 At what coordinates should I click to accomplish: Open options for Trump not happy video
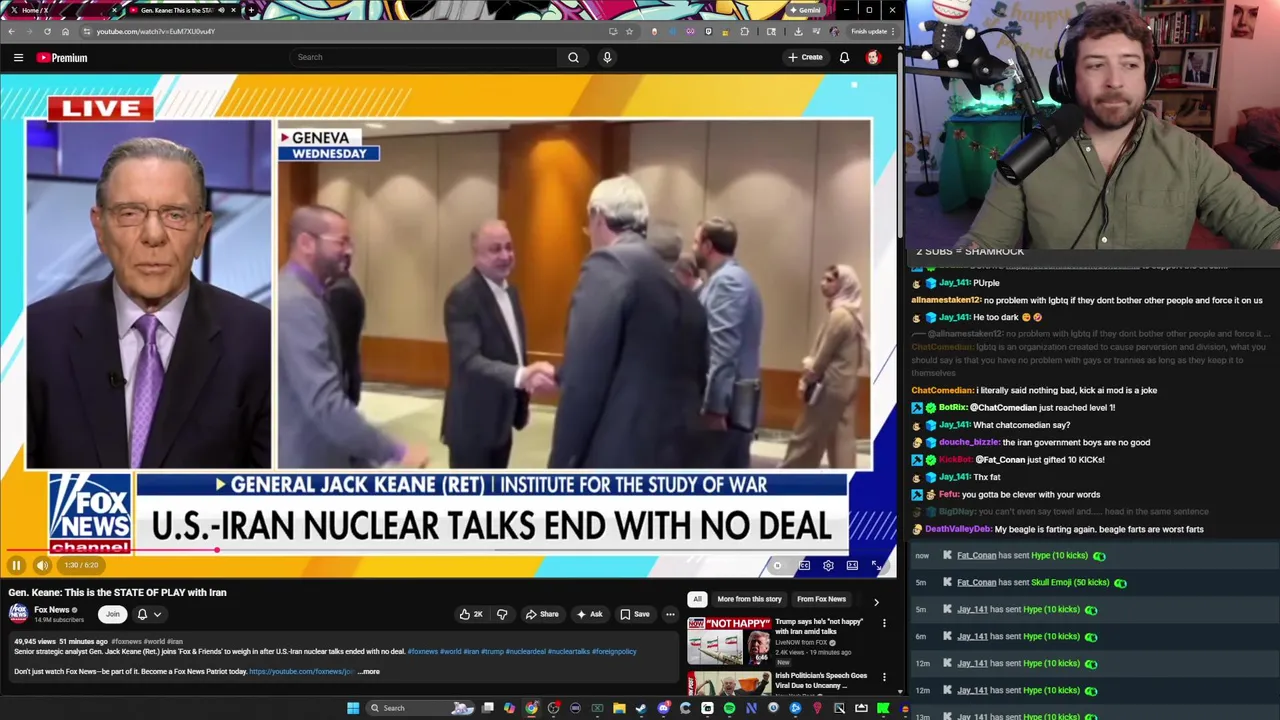884,623
